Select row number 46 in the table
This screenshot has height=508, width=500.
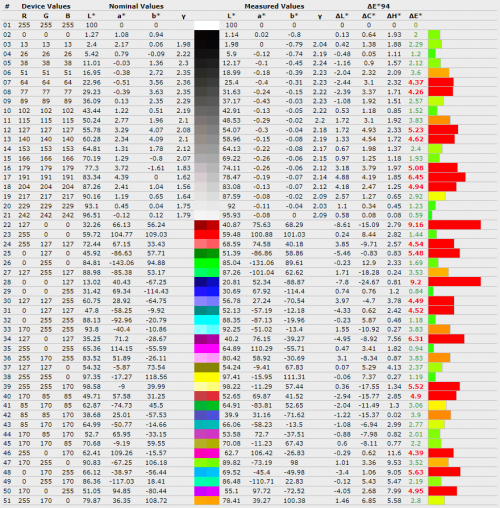7,453
